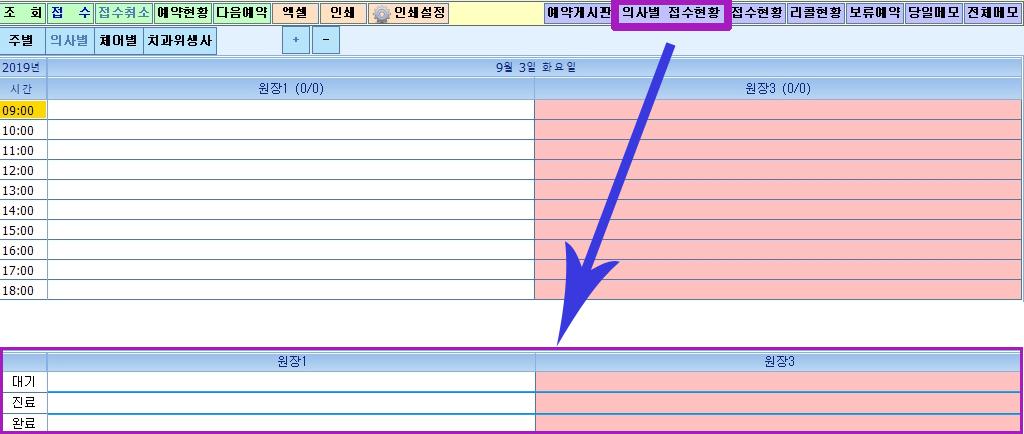
Task: Select the 09:00 time row label
Action: (x=23, y=110)
